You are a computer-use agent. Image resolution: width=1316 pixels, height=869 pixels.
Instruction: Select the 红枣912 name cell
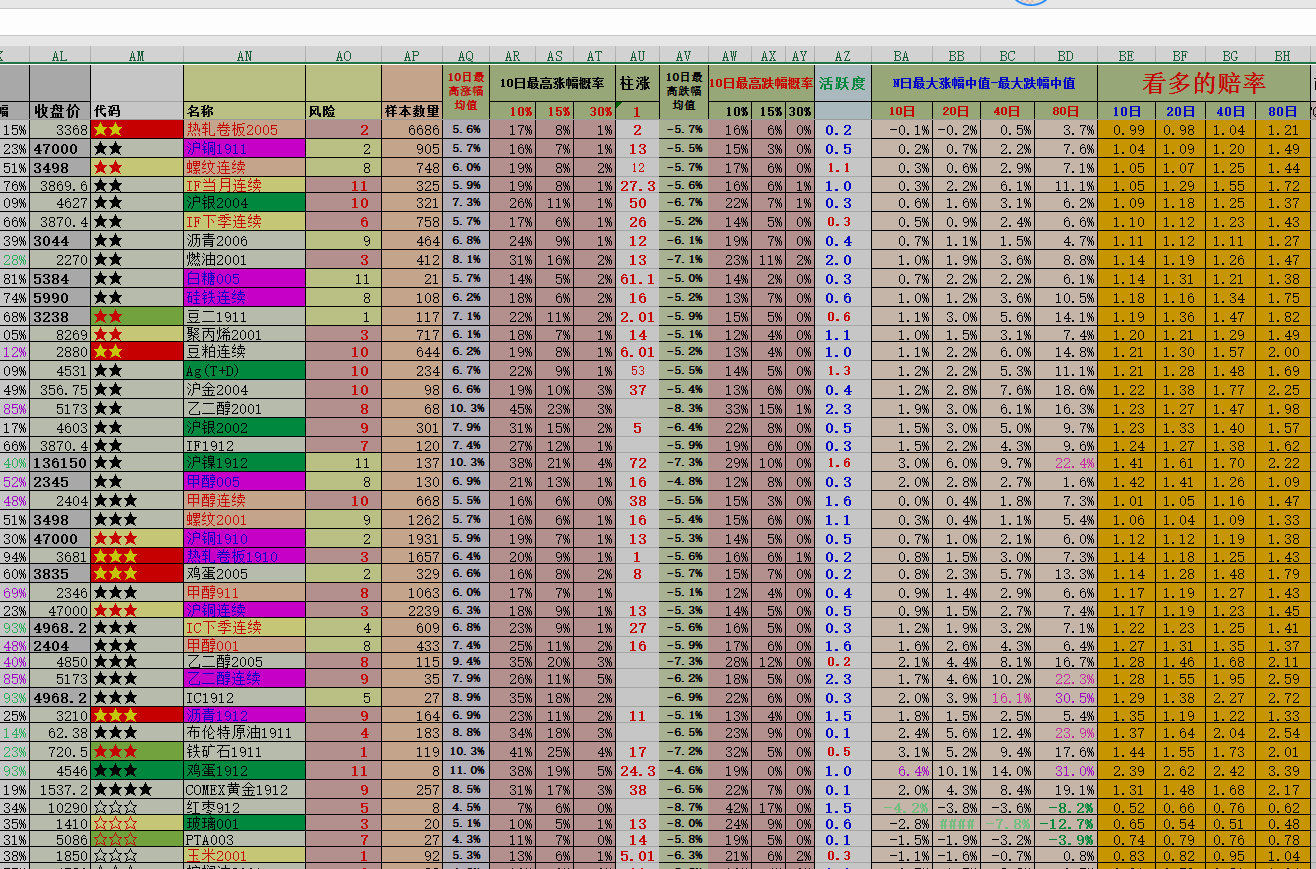click(244, 807)
